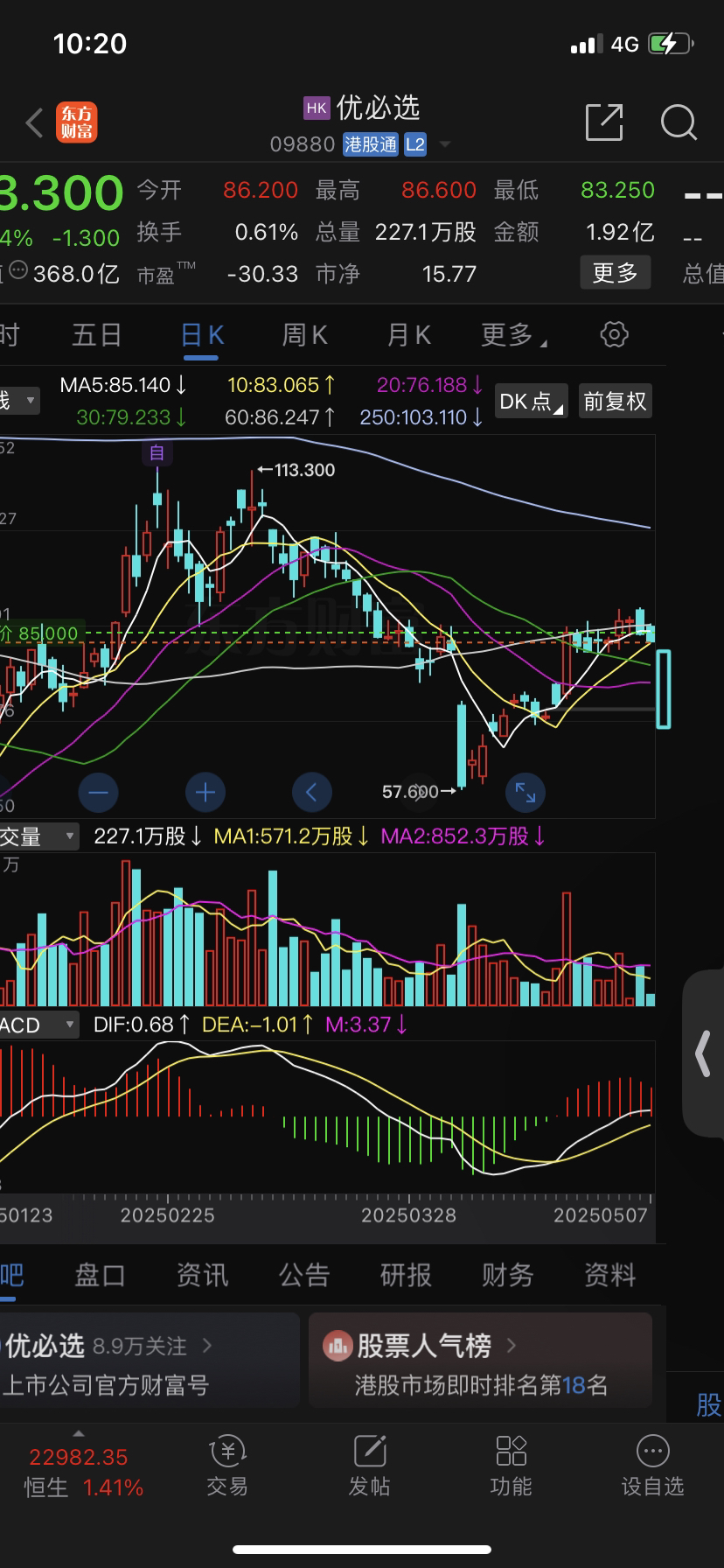Tap the 20250328 date label
Viewport: 724px width, 1568px height.
pyautogui.click(x=408, y=1215)
